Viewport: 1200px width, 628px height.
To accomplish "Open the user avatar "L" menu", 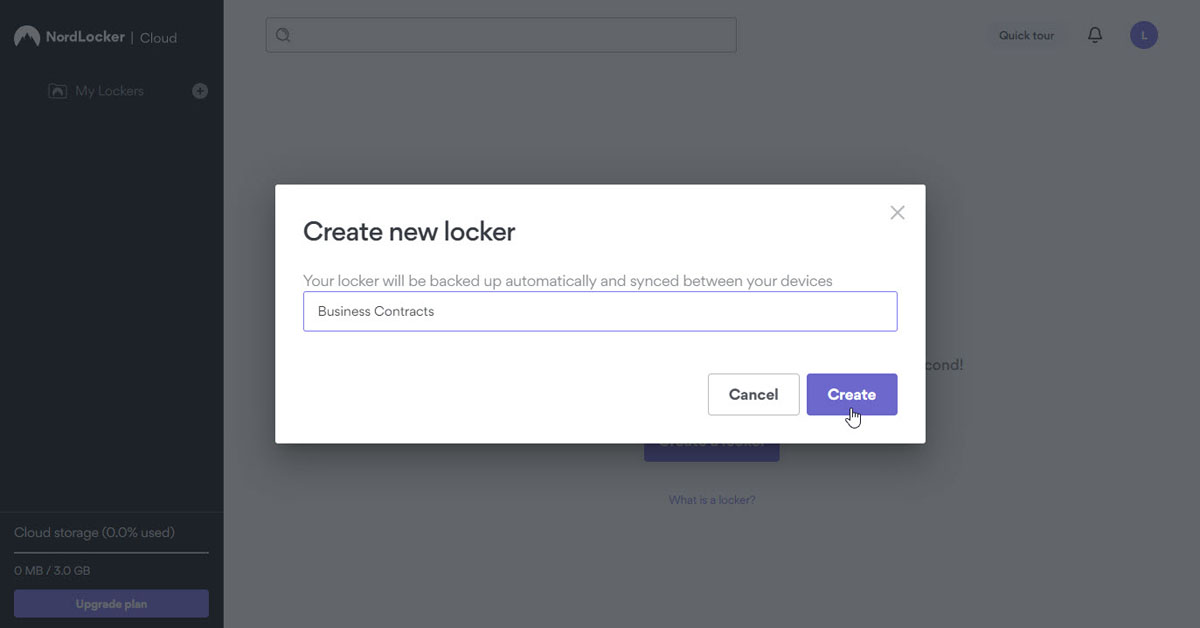I will (1144, 35).
